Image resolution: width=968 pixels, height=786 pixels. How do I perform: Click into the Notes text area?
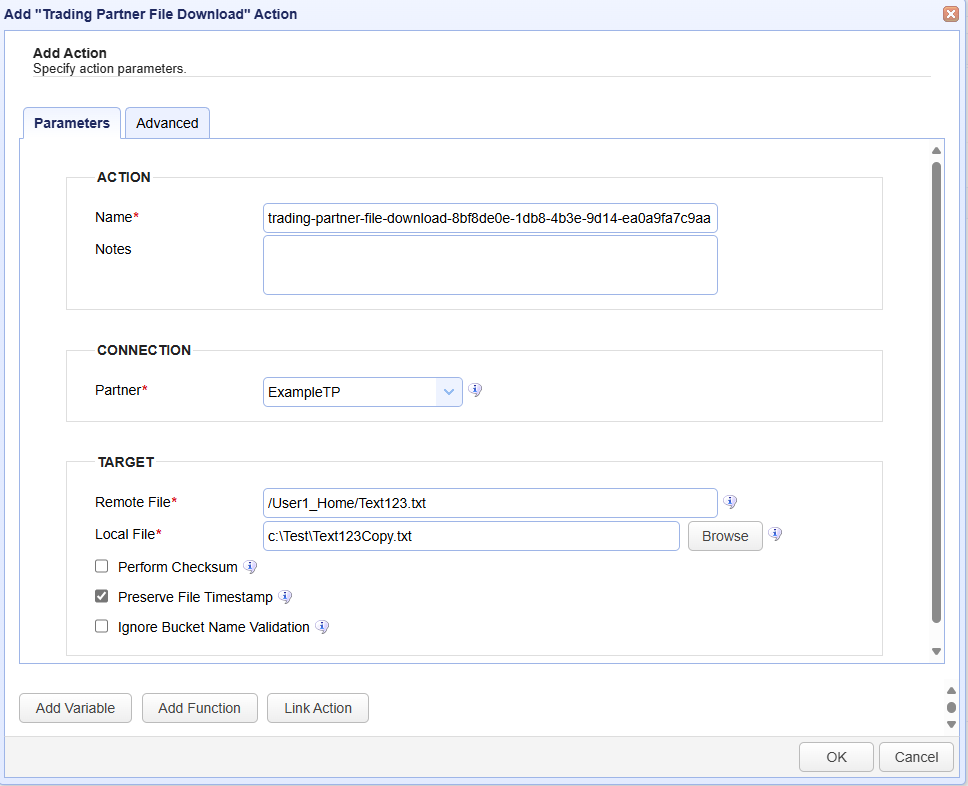click(490, 265)
